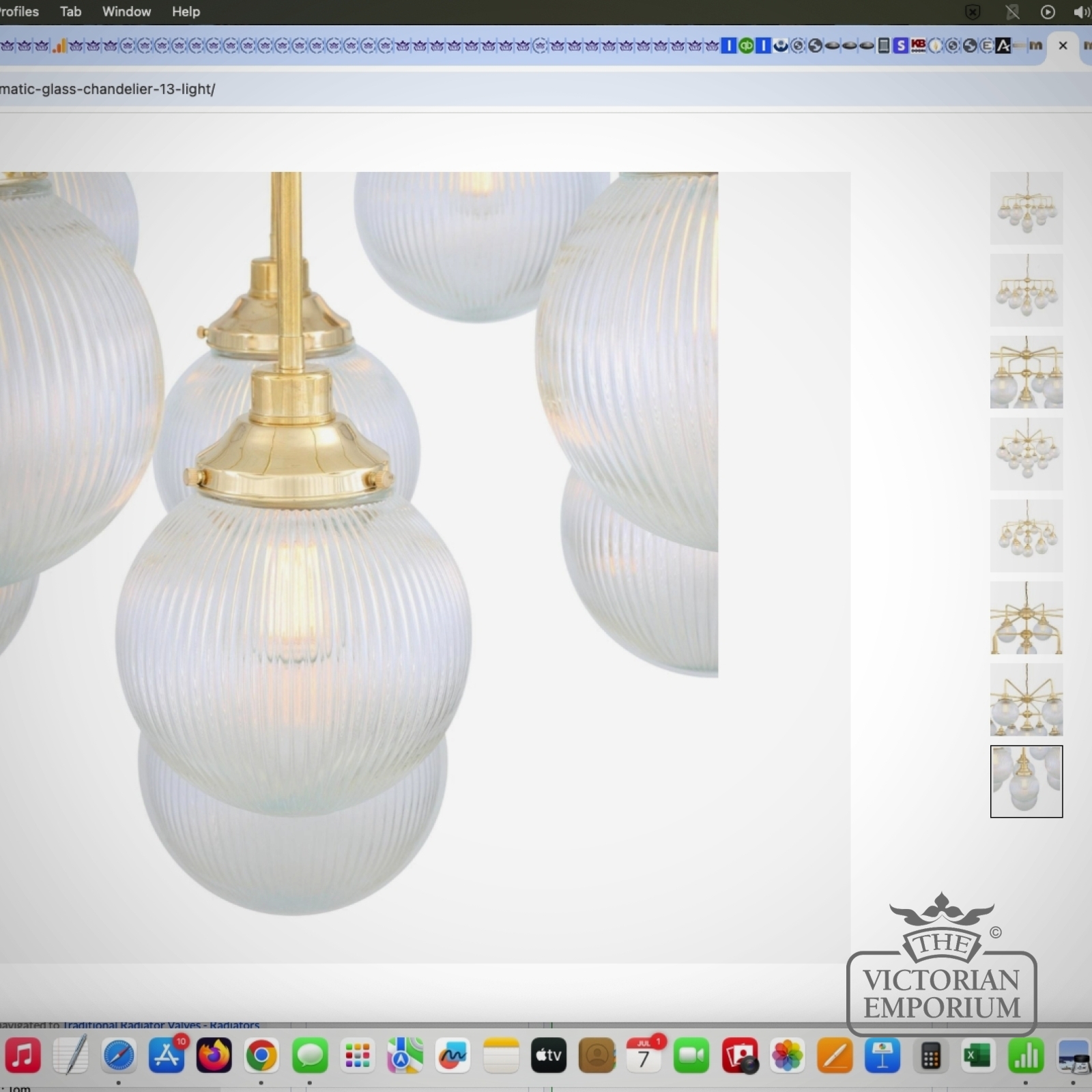Launch Safari from the dock
This screenshot has width=1092, height=1092.
pyautogui.click(x=119, y=1056)
